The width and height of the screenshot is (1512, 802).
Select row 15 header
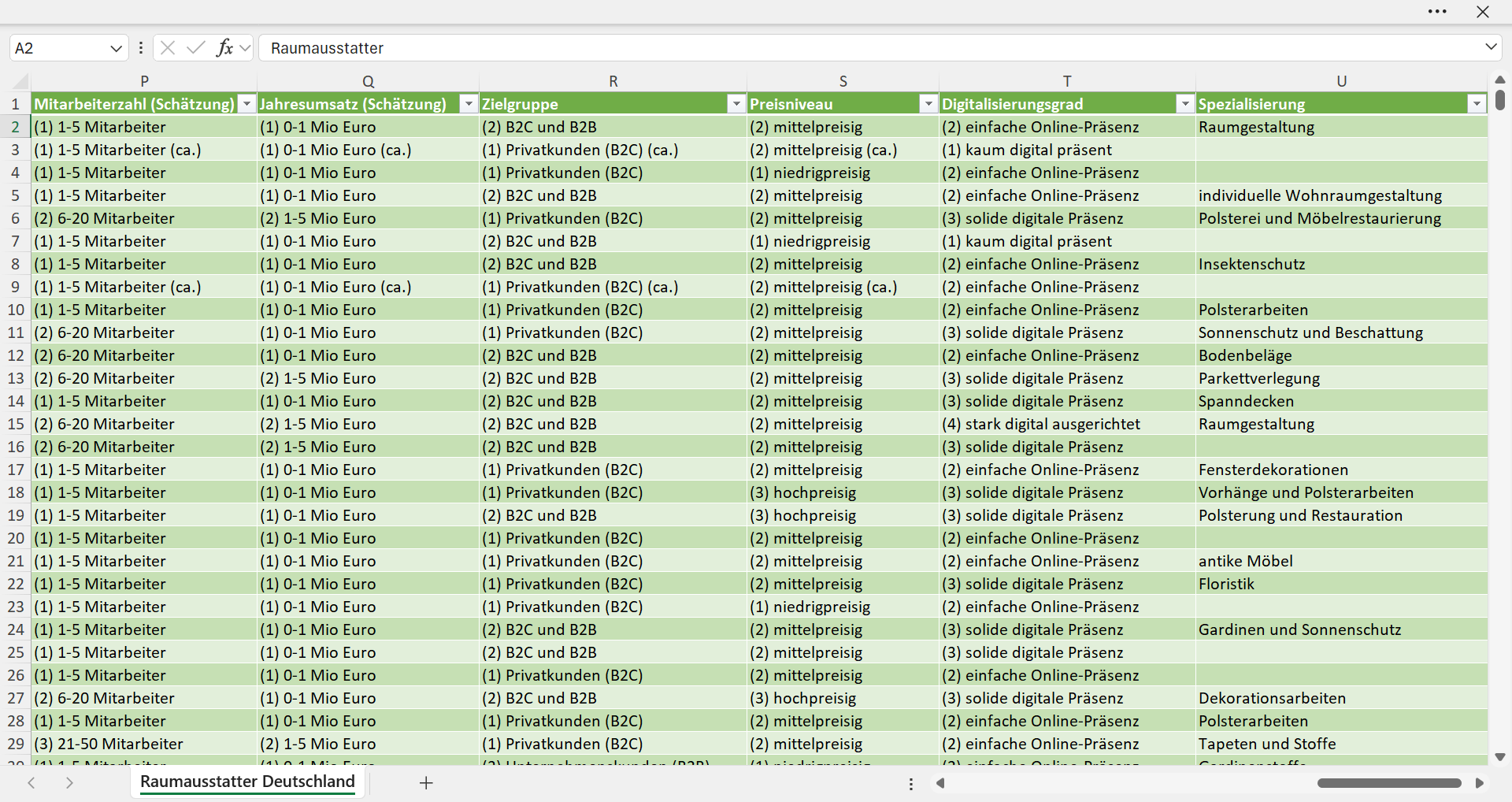[16, 424]
